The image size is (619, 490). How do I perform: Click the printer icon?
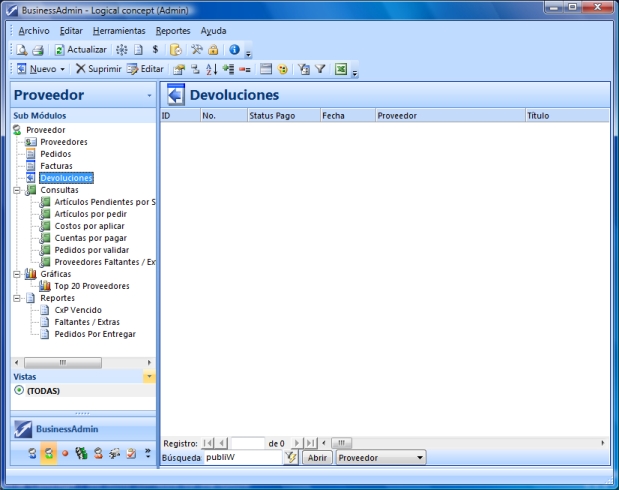click(x=37, y=49)
